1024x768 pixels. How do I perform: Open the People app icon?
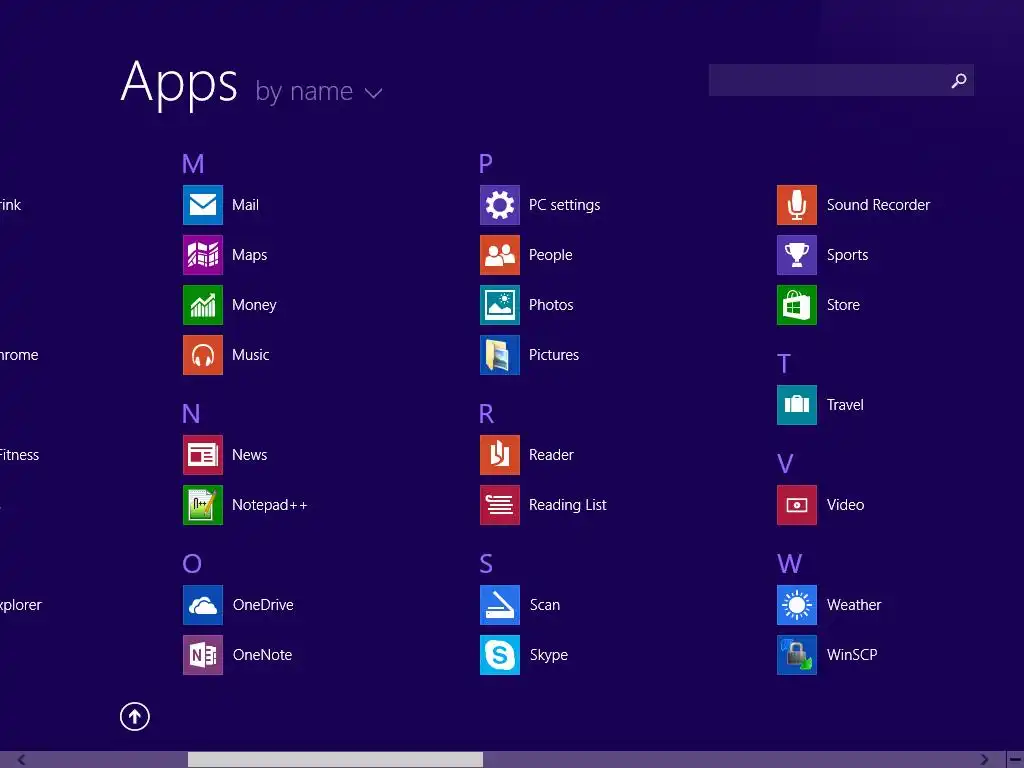coord(500,255)
